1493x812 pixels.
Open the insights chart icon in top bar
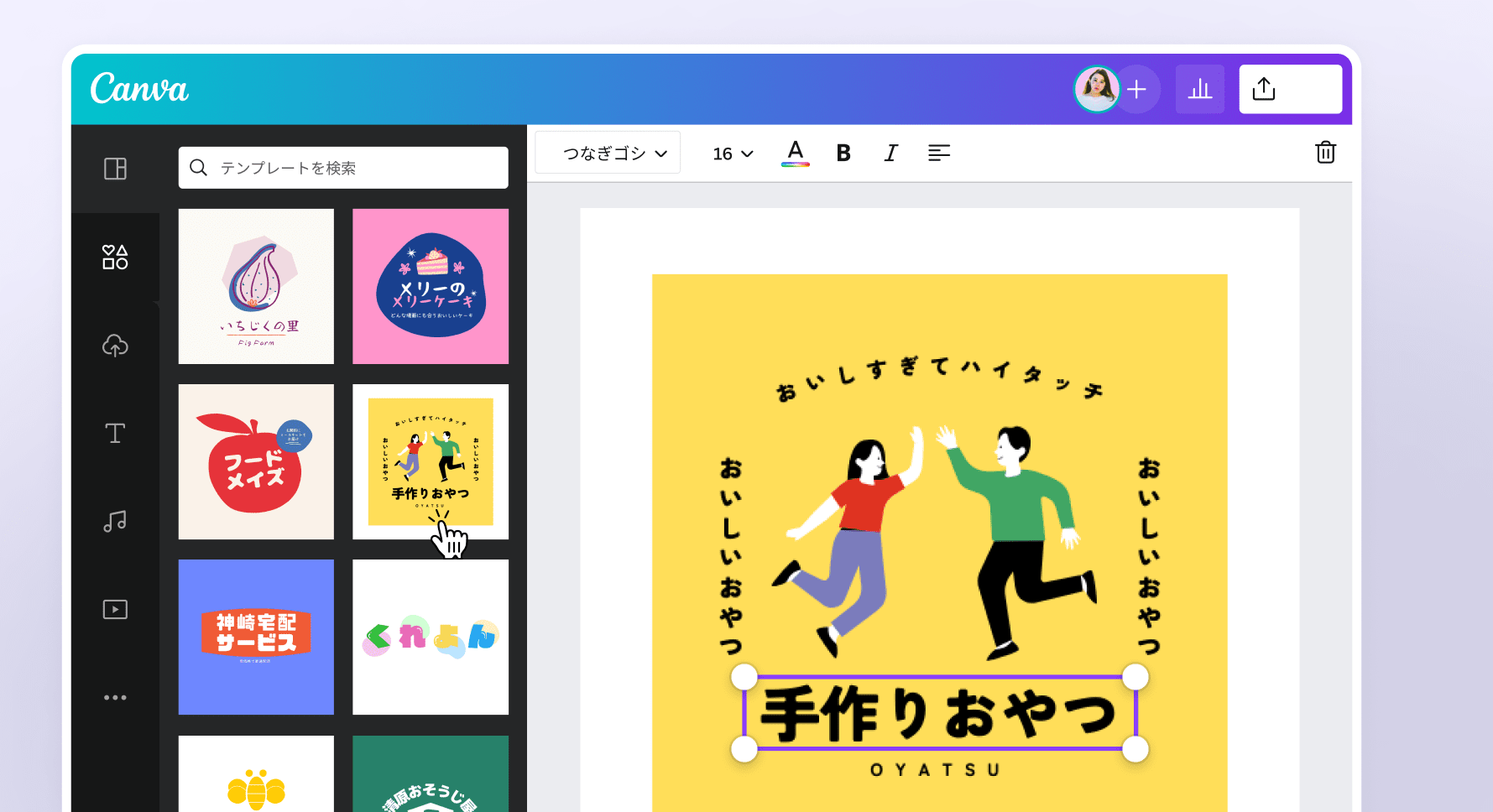(1199, 88)
